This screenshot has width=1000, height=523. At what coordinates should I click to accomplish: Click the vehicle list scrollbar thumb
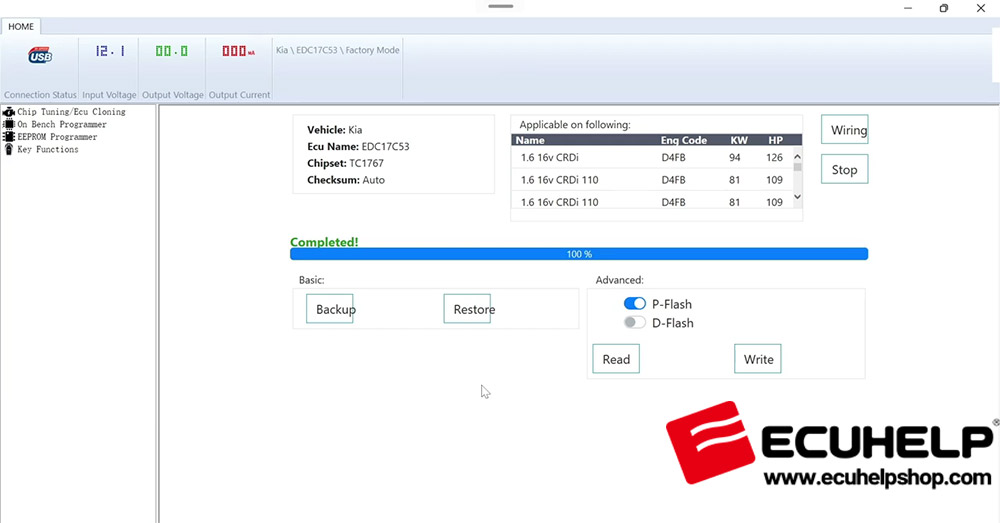coord(797,167)
